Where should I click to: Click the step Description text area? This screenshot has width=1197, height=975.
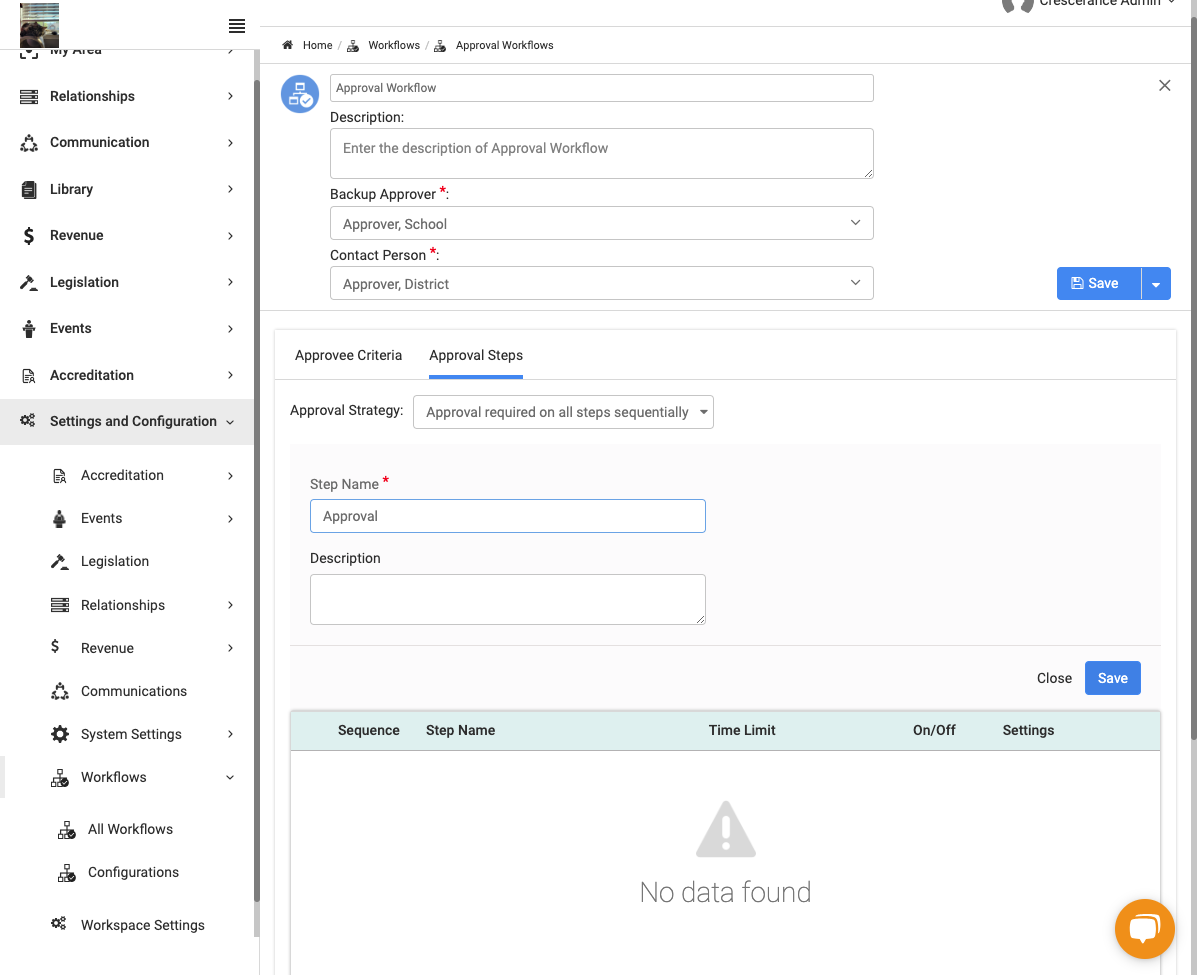[x=508, y=599]
